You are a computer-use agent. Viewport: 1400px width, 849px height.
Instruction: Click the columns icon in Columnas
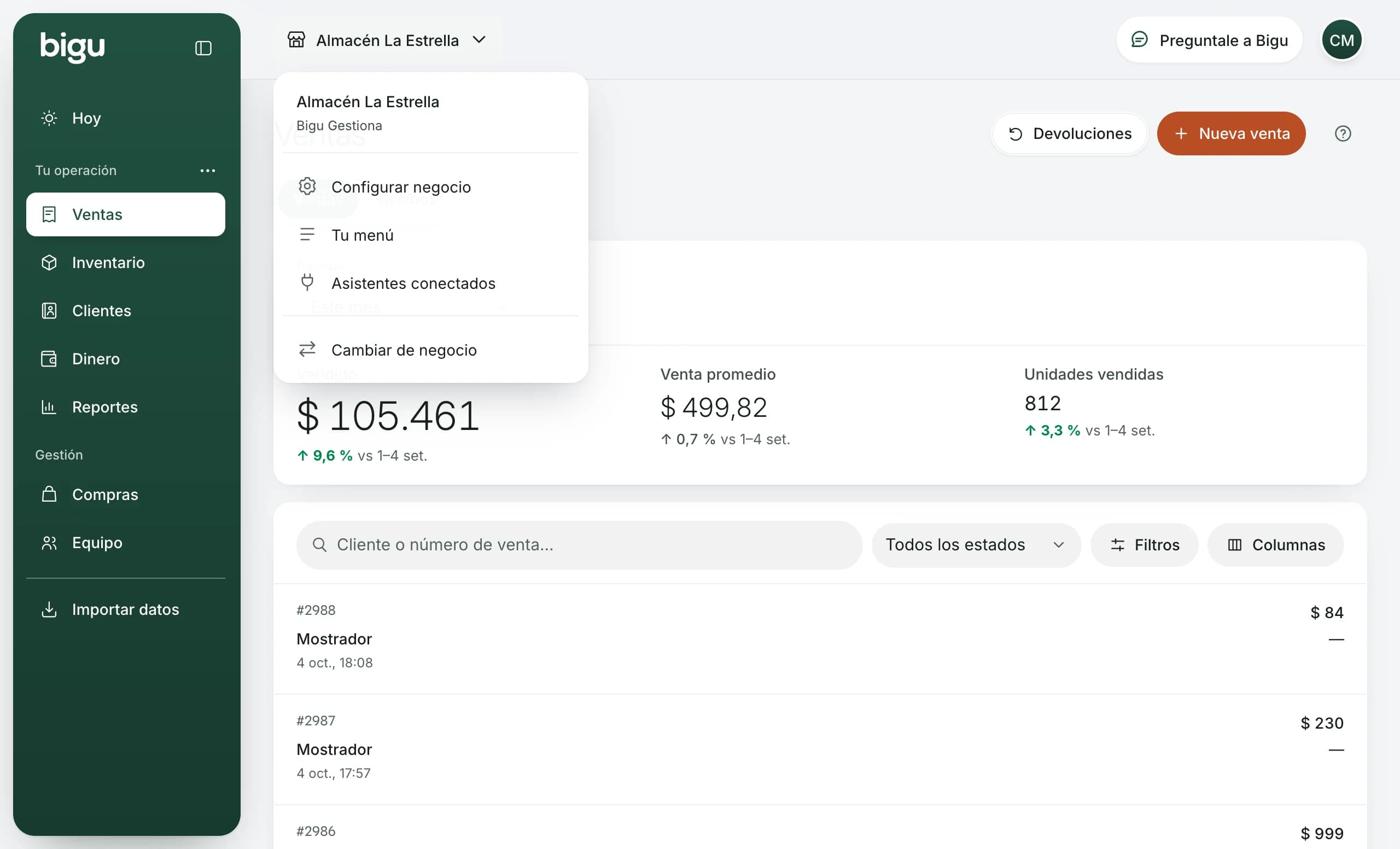(x=1235, y=545)
